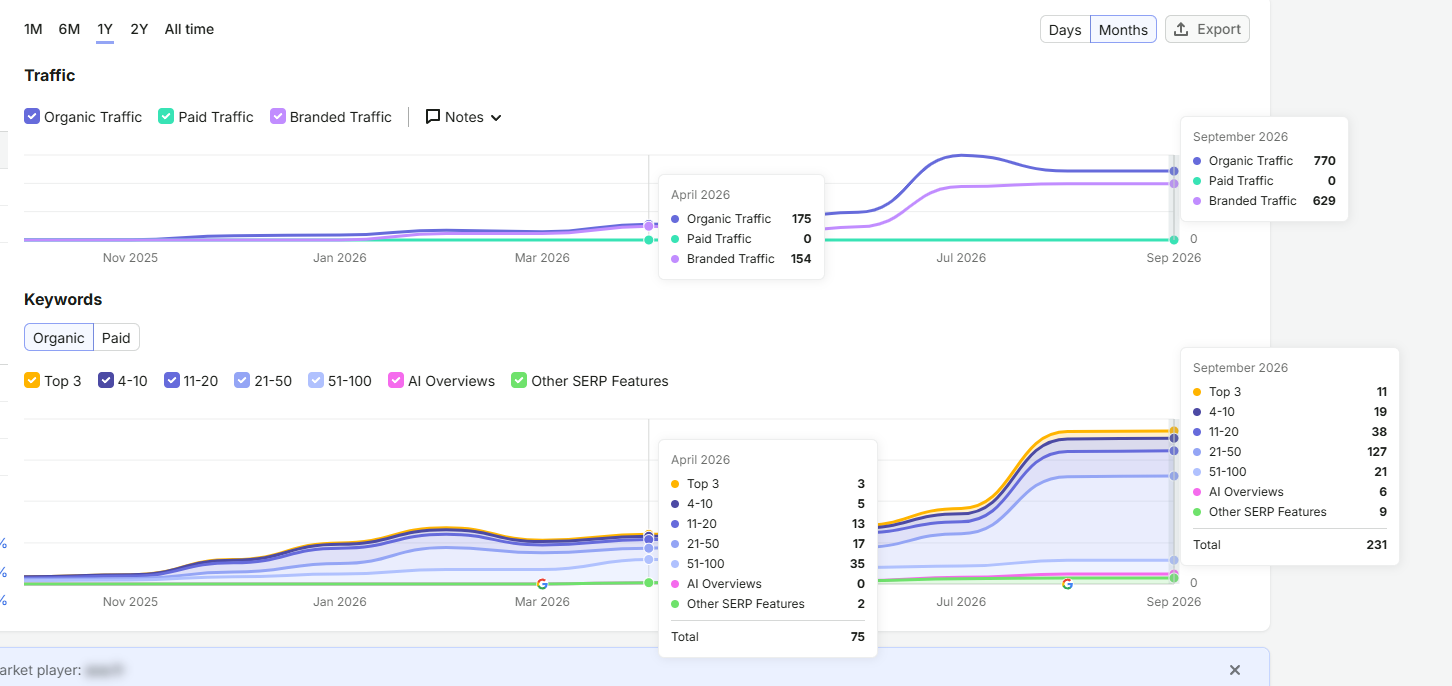Select the All time range
The image size is (1452, 686).
pos(189,29)
